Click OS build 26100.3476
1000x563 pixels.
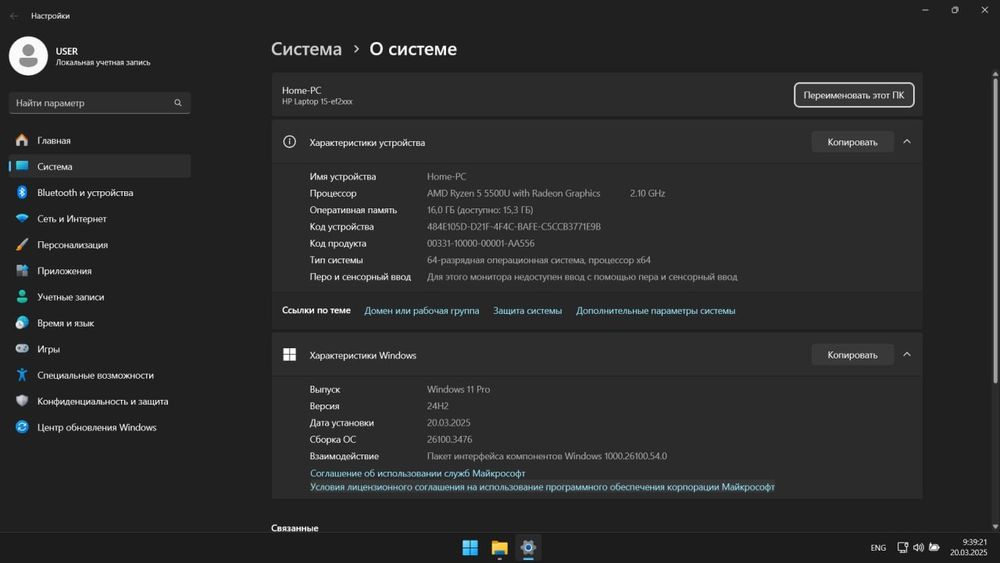450,439
